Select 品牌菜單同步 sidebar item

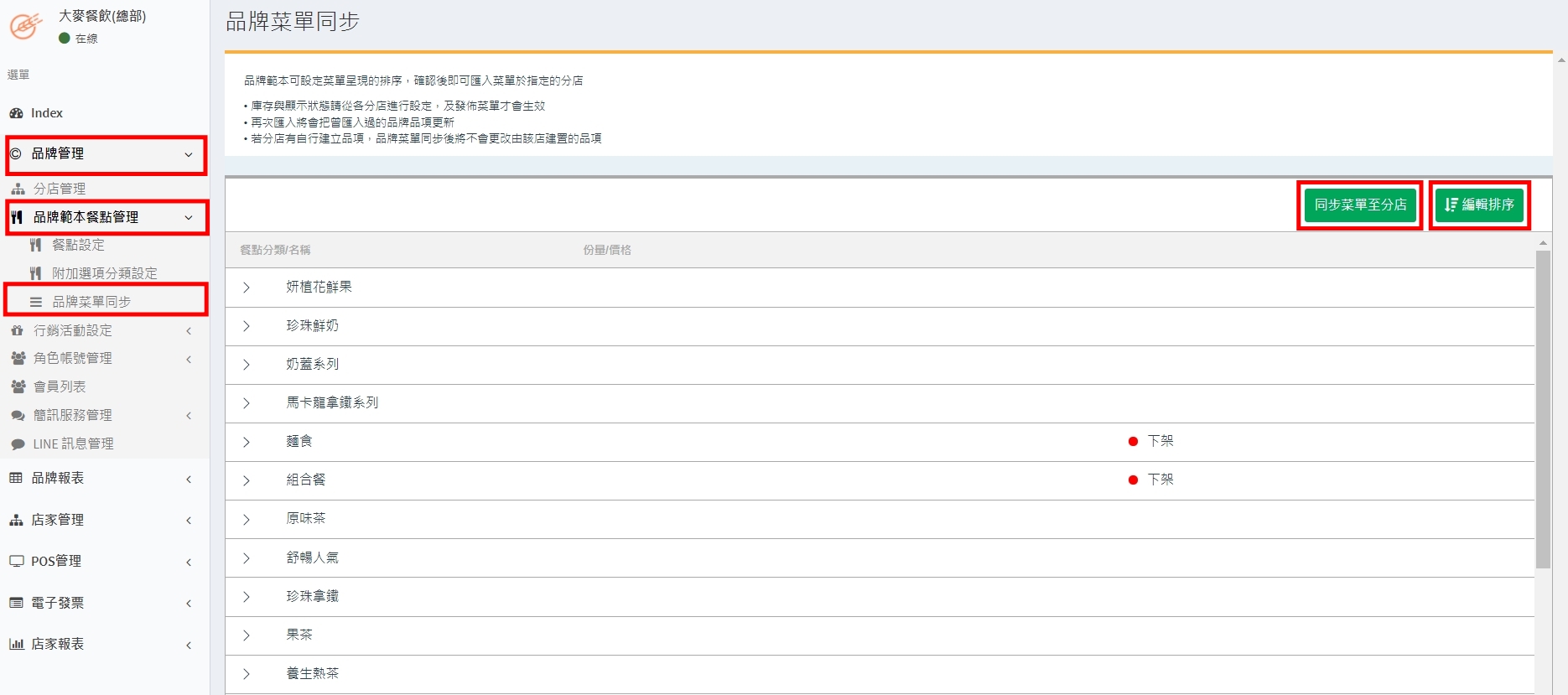(x=91, y=302)
